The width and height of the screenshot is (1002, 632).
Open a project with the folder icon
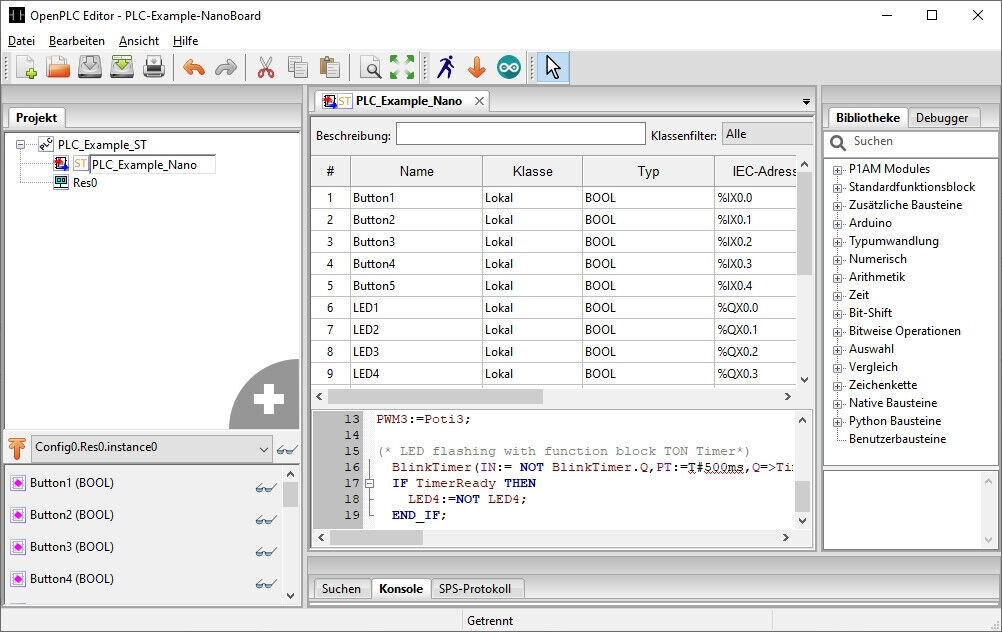[58, 67]
